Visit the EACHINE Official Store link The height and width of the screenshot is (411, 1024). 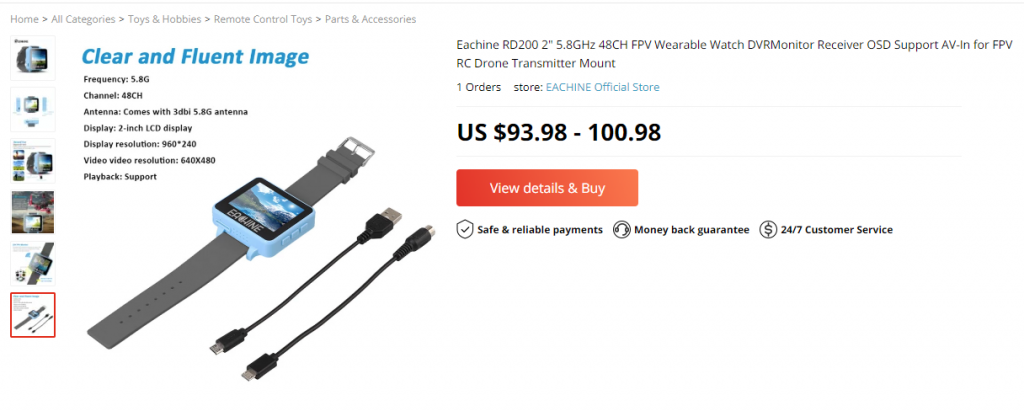click(x=603, y=87)
